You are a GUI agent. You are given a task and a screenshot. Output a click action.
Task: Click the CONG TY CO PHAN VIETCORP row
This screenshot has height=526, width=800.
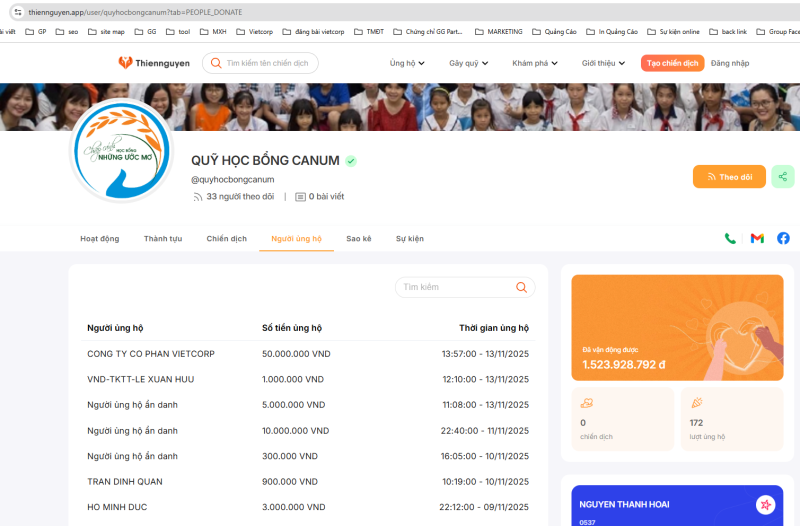click(308, 354)
